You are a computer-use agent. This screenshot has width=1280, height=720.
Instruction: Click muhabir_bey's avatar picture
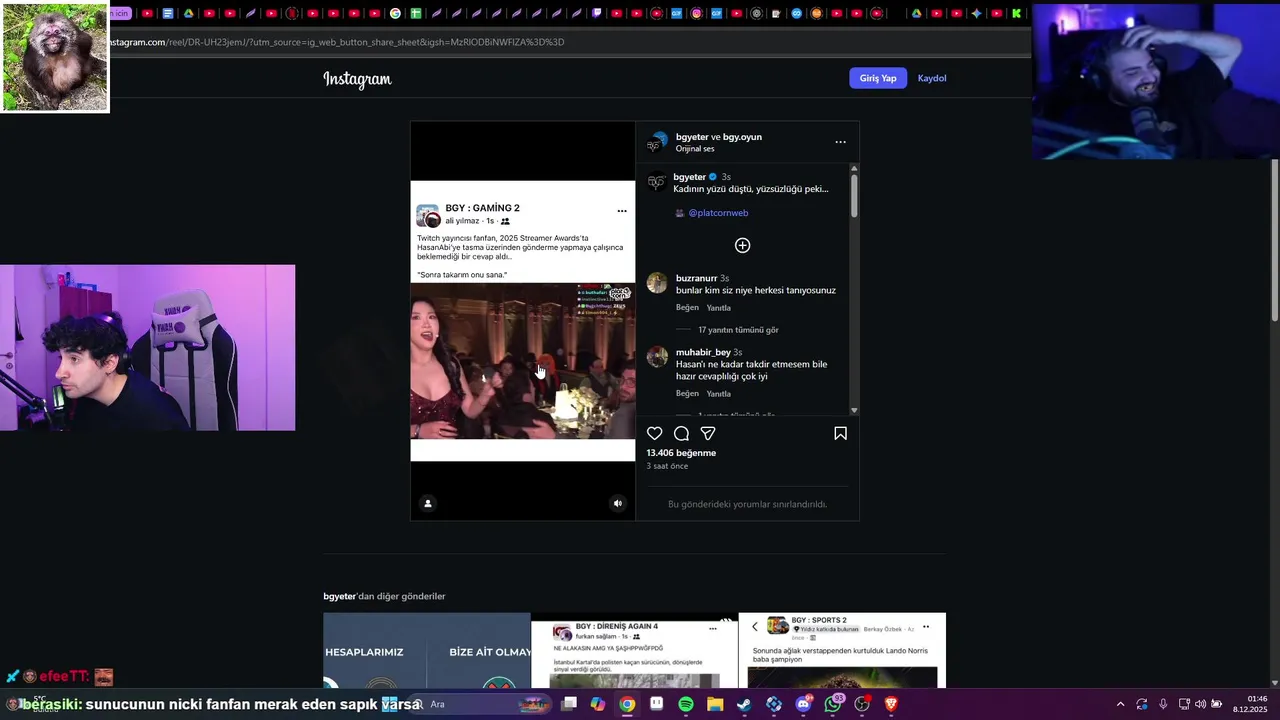657,356
